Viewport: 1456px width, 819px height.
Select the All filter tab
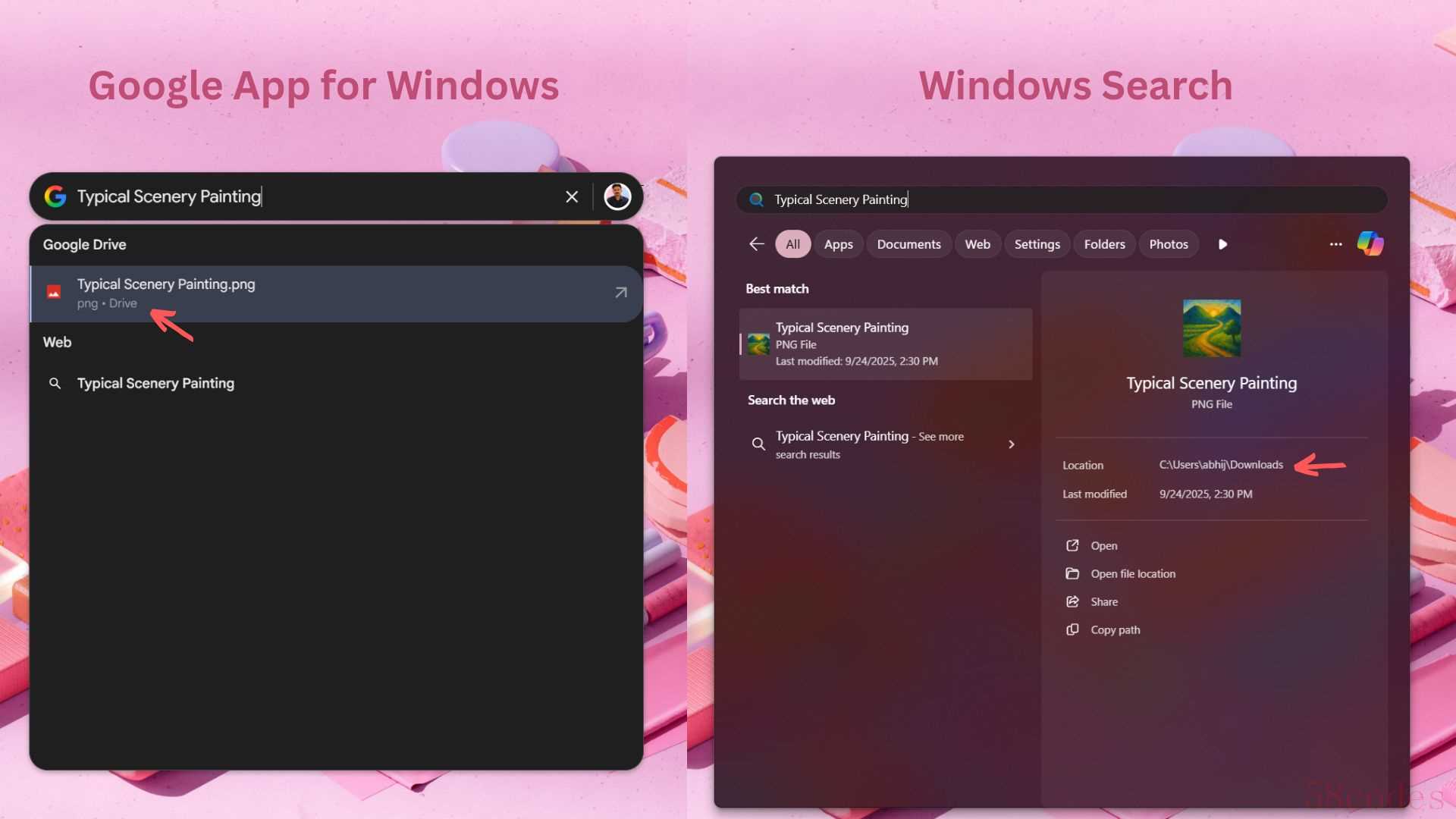pyautogui.click(x=792, y=244)
